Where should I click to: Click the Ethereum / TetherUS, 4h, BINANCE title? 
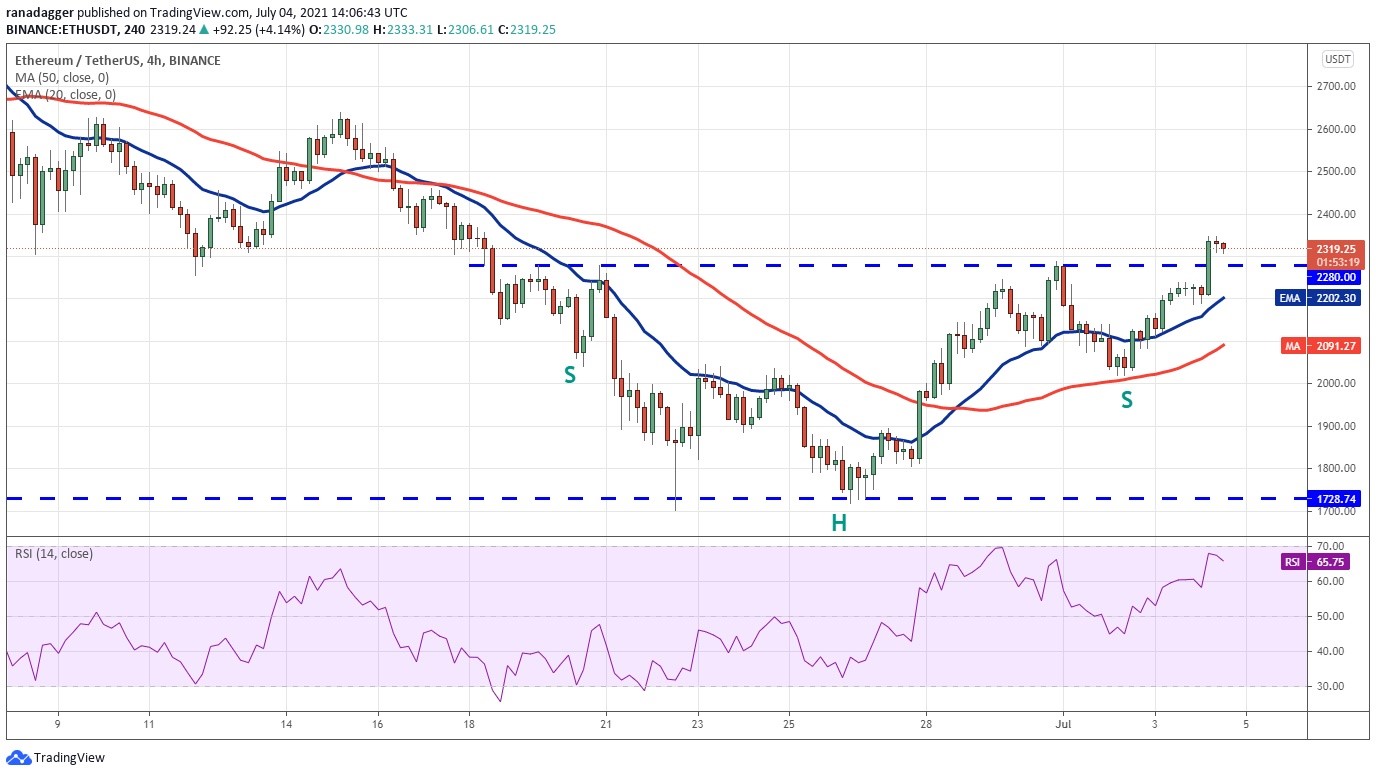tap(118, 60)
